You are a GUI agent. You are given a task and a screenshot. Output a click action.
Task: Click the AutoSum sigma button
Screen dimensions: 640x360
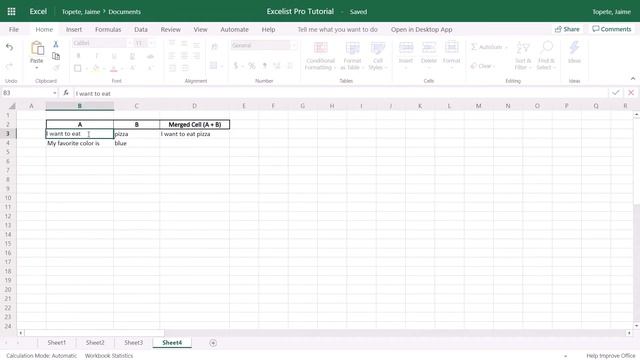(488, 47)
